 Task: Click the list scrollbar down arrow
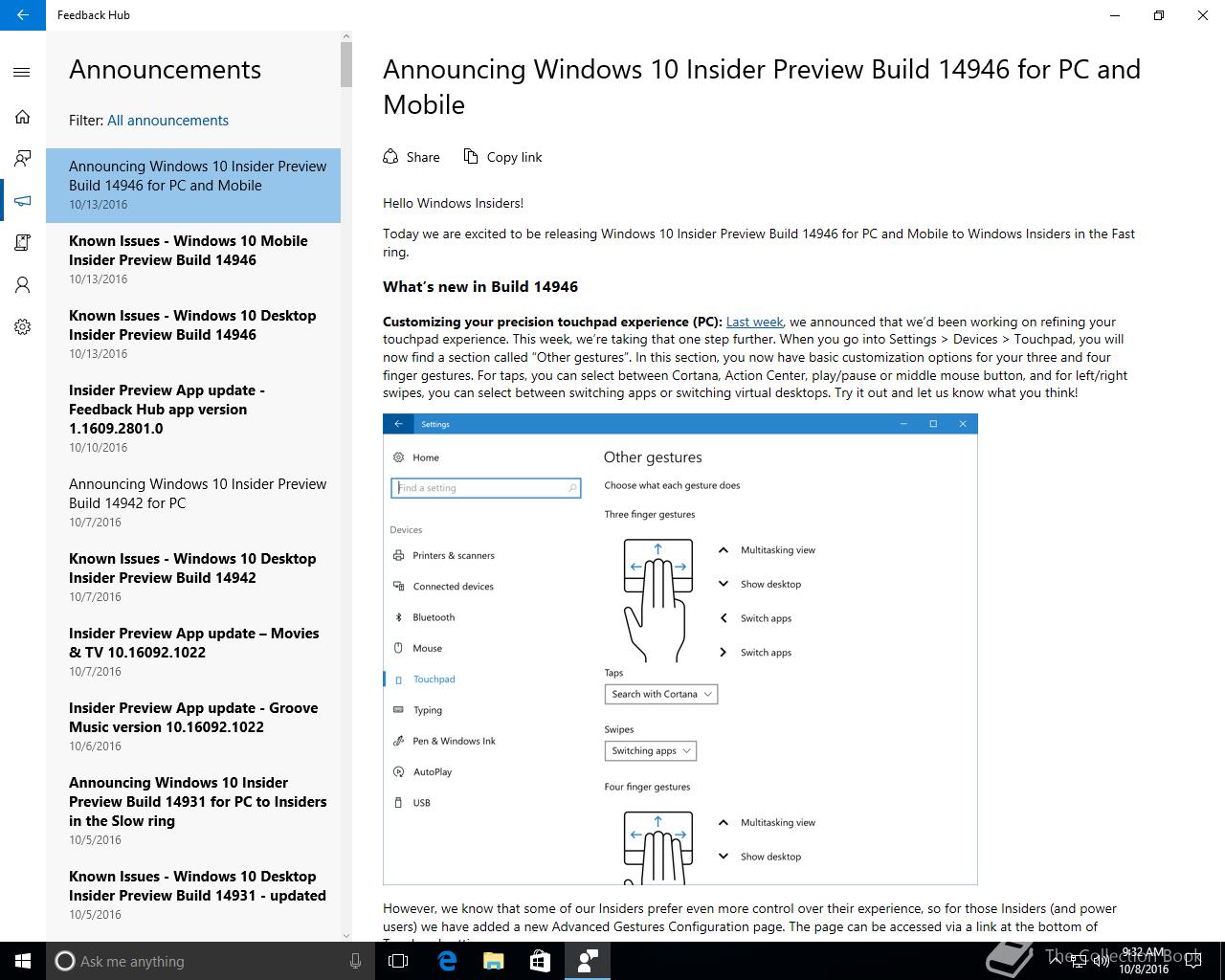pos(346,935)
